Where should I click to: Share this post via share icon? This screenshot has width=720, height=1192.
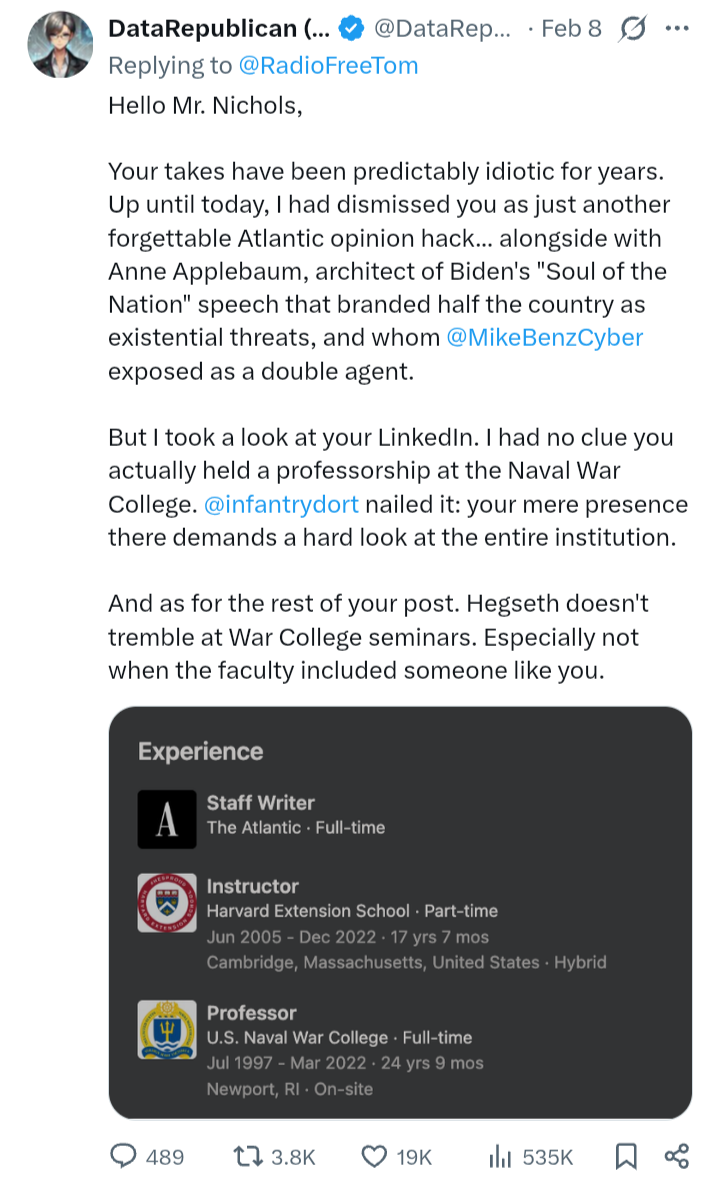click(x=677, y=1157)
